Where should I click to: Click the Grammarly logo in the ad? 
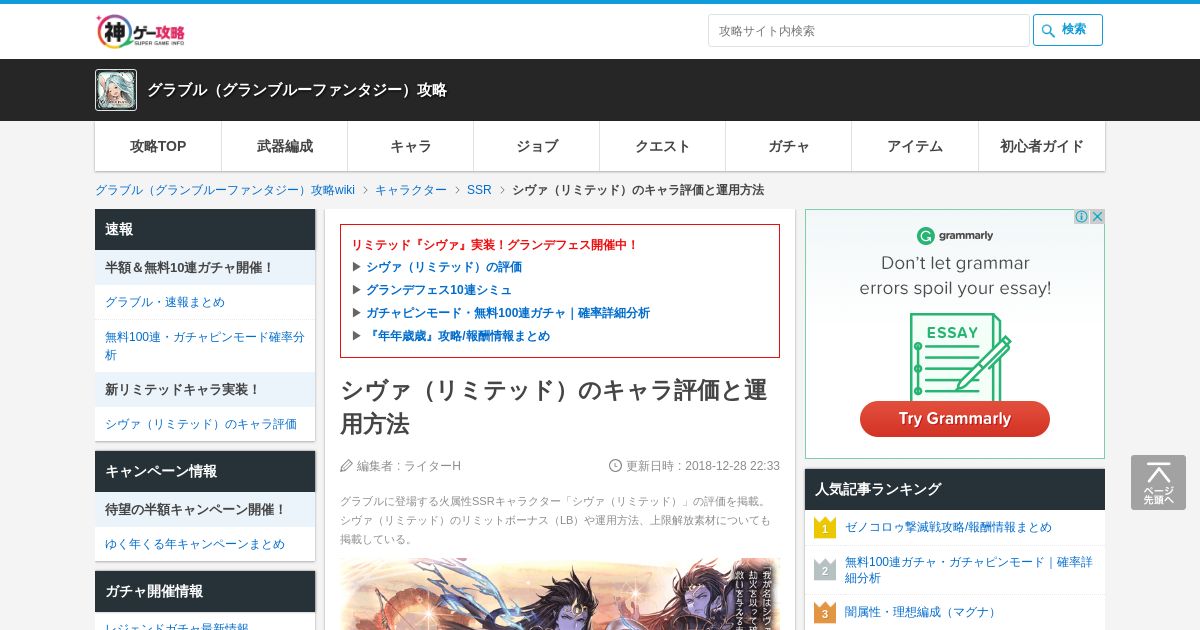[955, 236]
